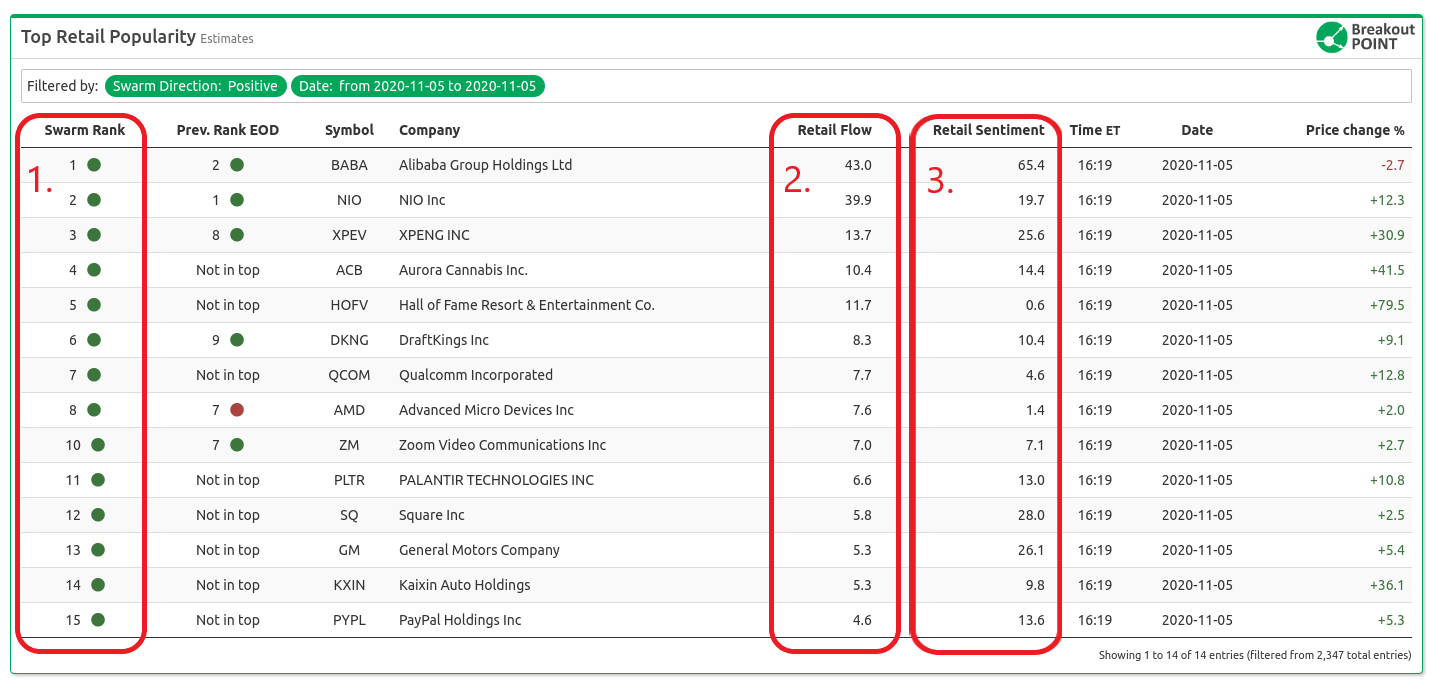Select Zoom Video Communications Inc name
Image resolution: width=1431 pixels, height=683 pixels.
(502, 445)
